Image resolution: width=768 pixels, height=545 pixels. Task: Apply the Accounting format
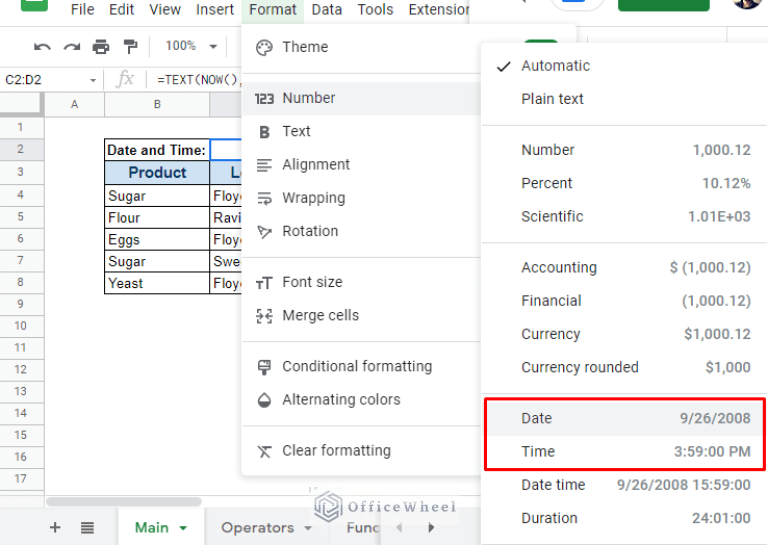[624, 267]
